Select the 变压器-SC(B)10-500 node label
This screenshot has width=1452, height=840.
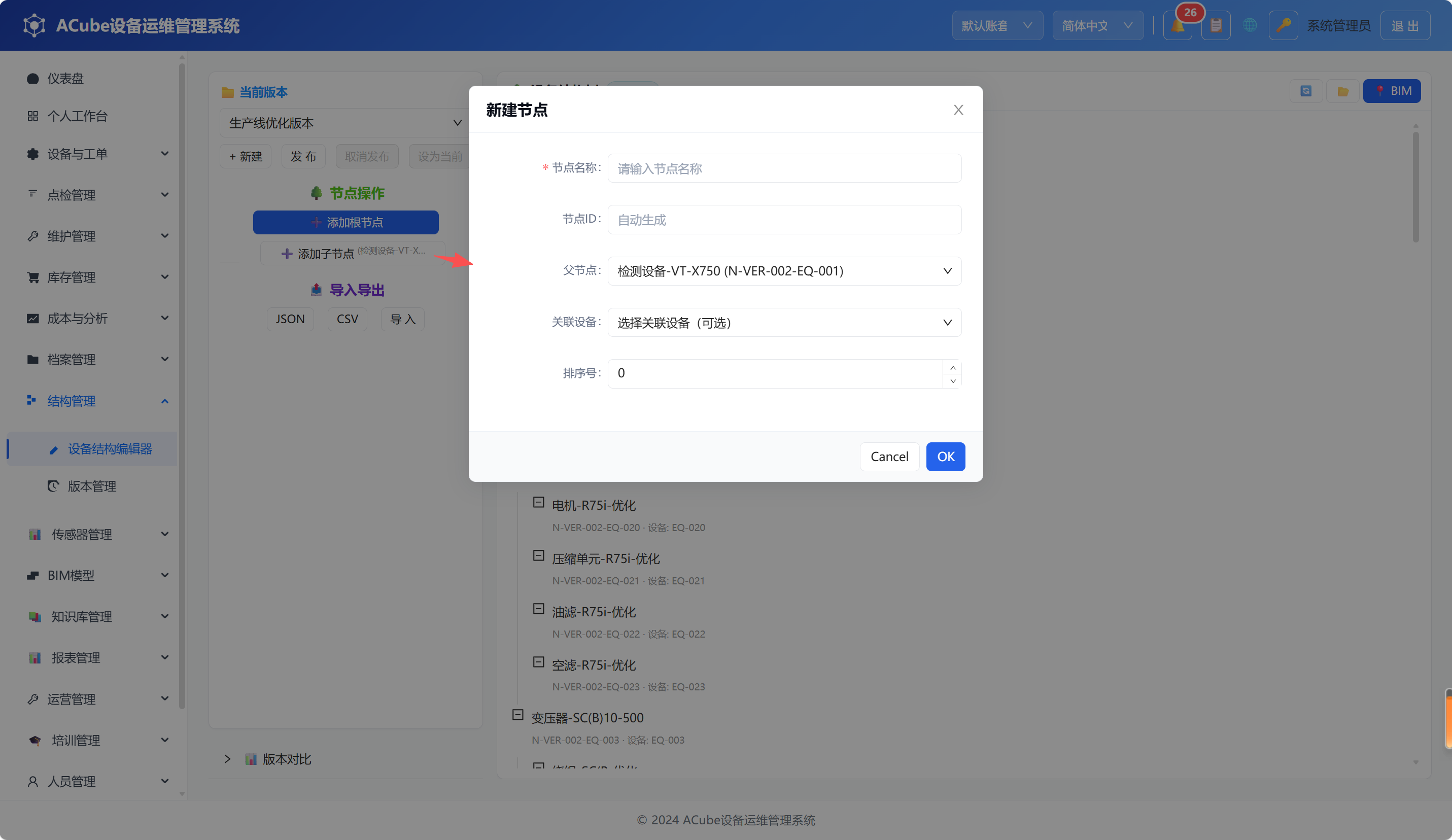tap(587, 718)
